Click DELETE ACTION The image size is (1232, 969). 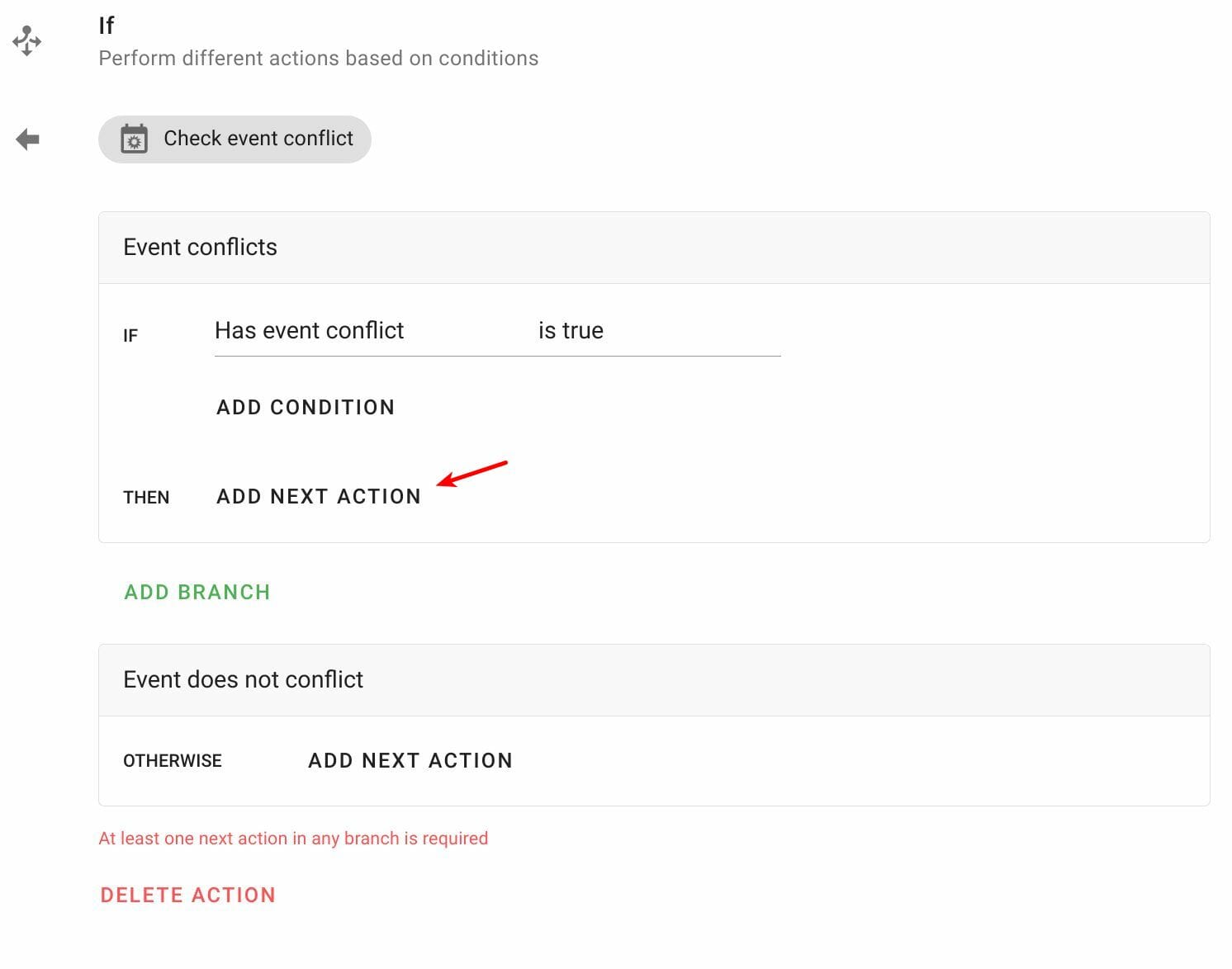coord(188,895)
